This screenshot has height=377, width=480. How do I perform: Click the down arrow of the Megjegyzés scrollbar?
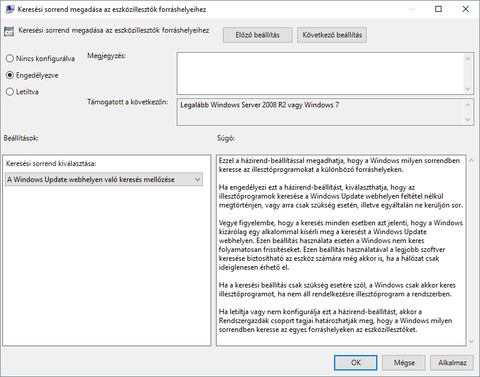tap(468, 89)
